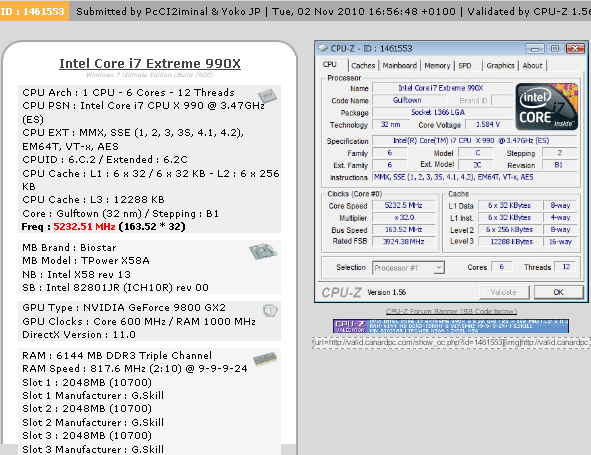Image resolution: width=591 pixels, height=455 pixels.
Task: Click the ID : 1461553 orange badge
Action: click(34, 11)
